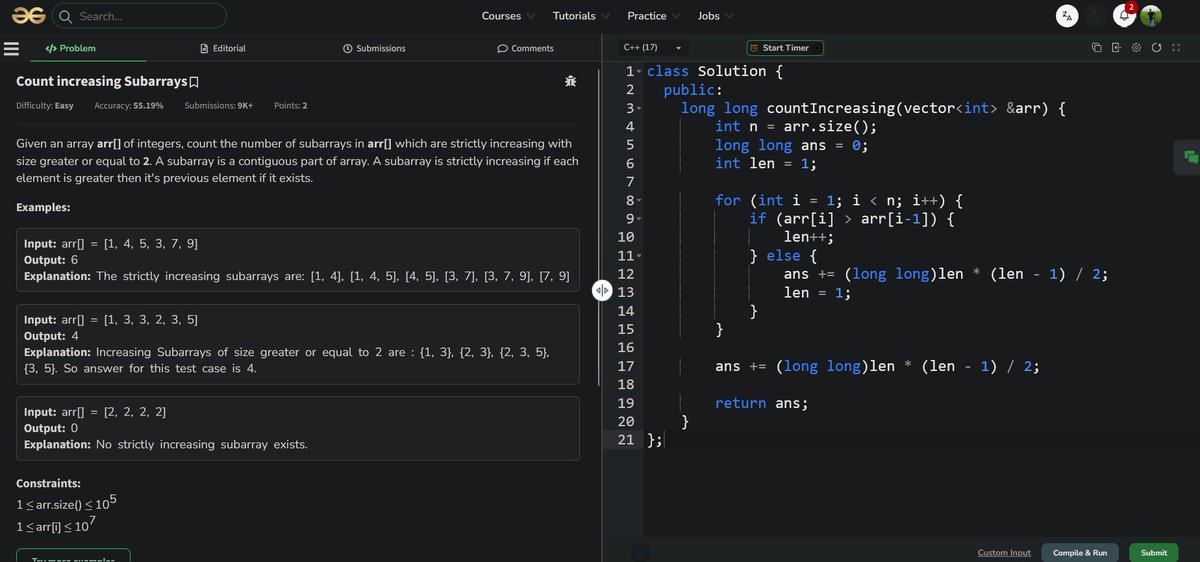This screenshot has width=1200, height=562.
Task: Switch to the Editorial tab
Action: (223, 48)
